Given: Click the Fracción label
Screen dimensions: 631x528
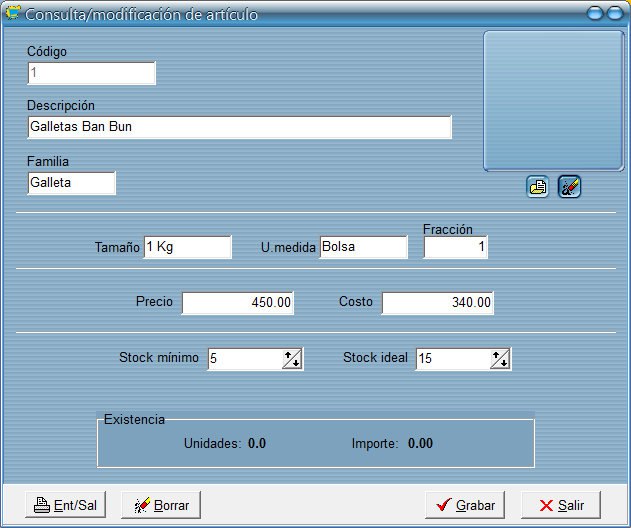Looking at the screenshot, I should [x=448, y=229].
